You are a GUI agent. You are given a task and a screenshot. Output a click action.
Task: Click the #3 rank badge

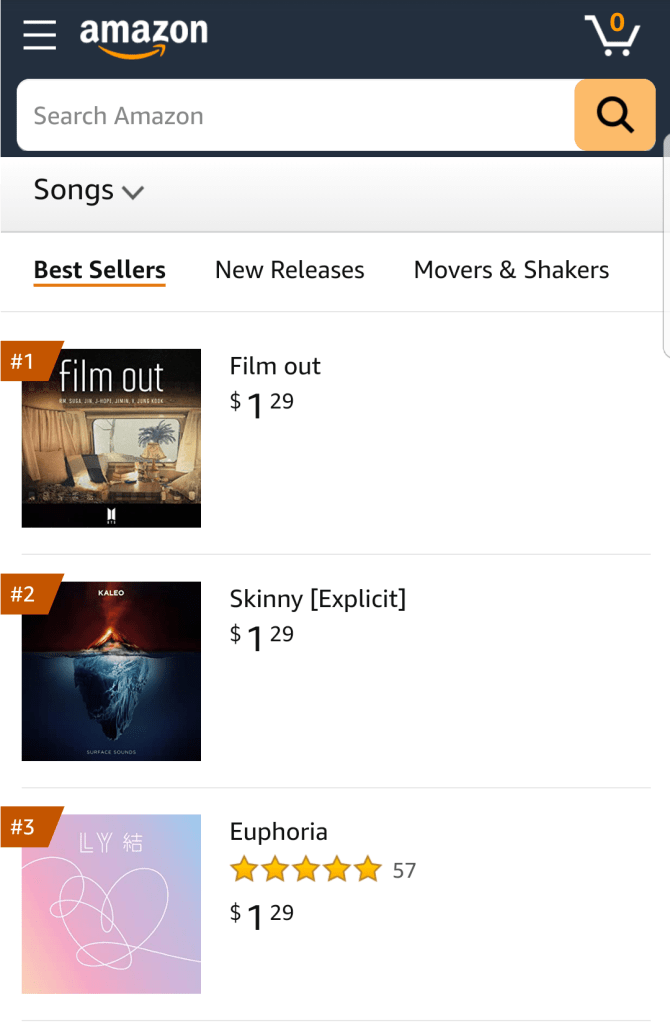(x=24, y=827)
